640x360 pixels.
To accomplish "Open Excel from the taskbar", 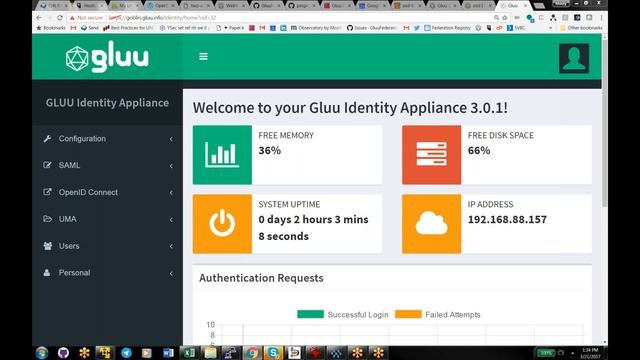I will tap(189, 353).
